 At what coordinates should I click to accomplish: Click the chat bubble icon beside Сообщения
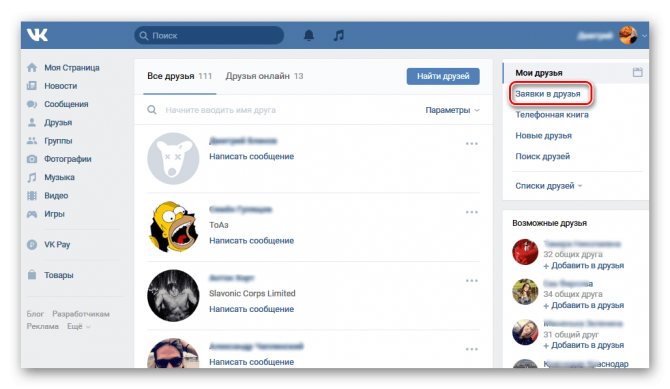[32, 104]
